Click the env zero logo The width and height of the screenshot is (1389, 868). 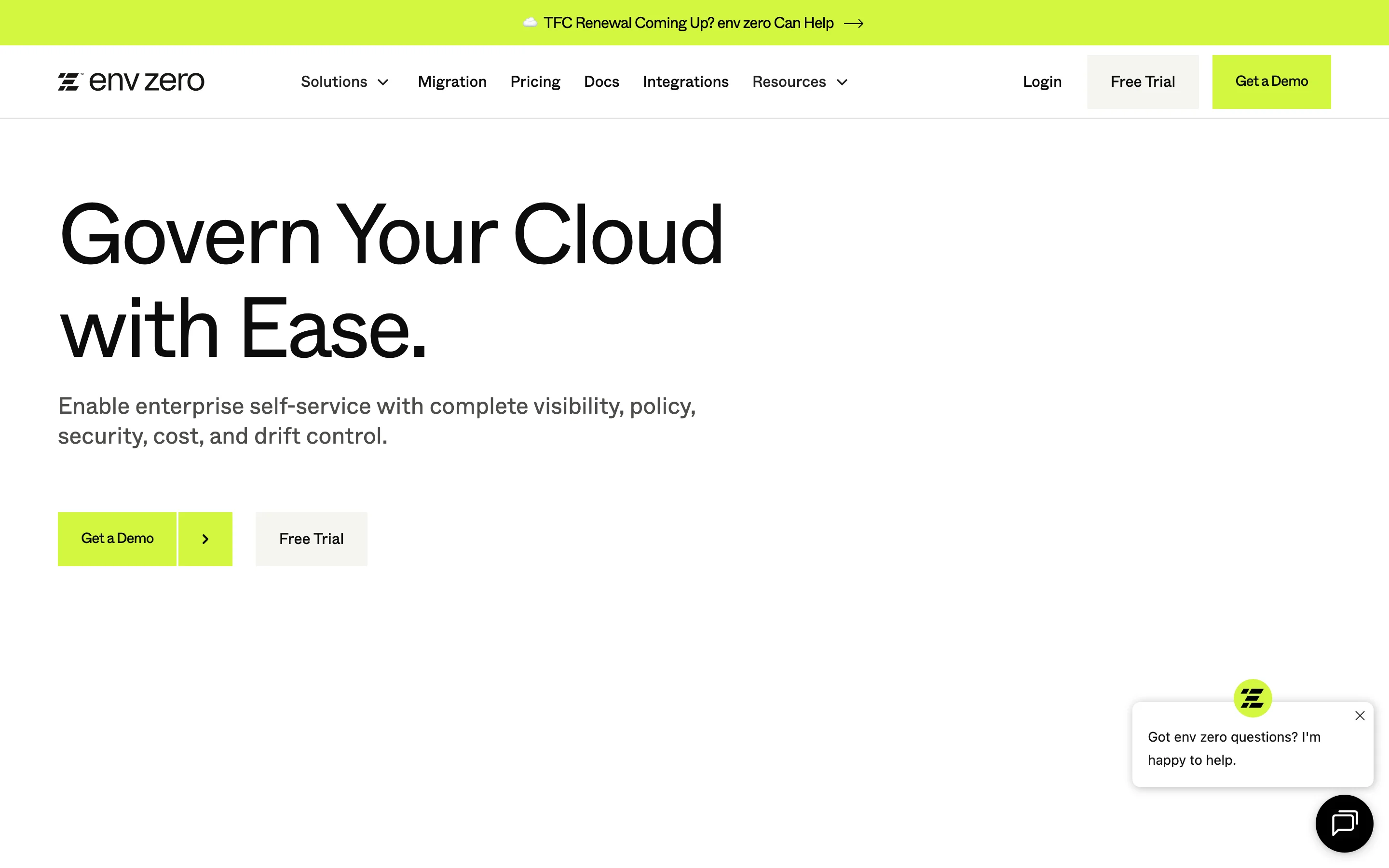[131, 81]
